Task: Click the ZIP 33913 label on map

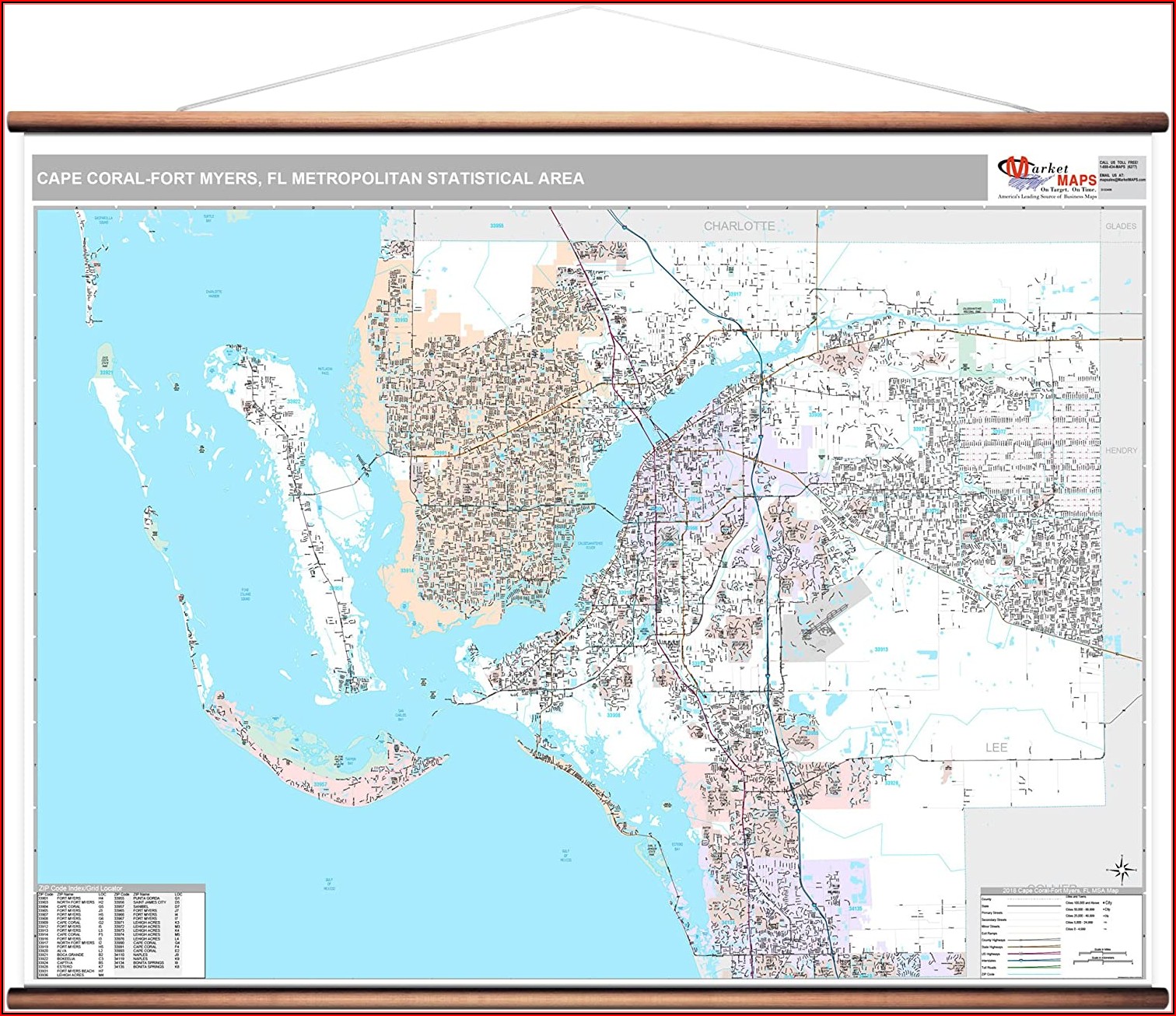Action: click(x=880, y=649)
